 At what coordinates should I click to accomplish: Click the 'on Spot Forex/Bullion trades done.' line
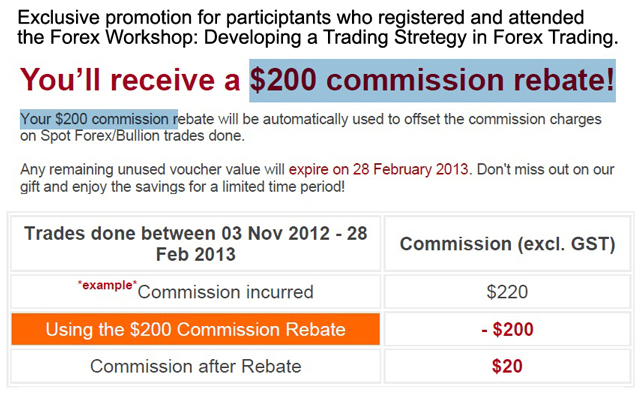click(132, 136)
